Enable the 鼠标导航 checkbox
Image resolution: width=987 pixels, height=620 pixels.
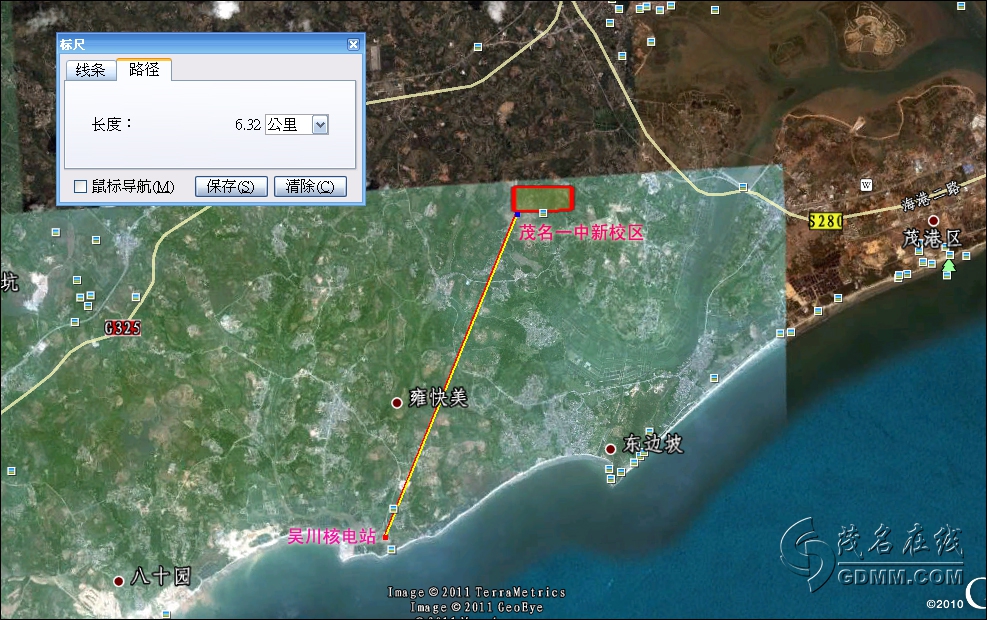81,187
